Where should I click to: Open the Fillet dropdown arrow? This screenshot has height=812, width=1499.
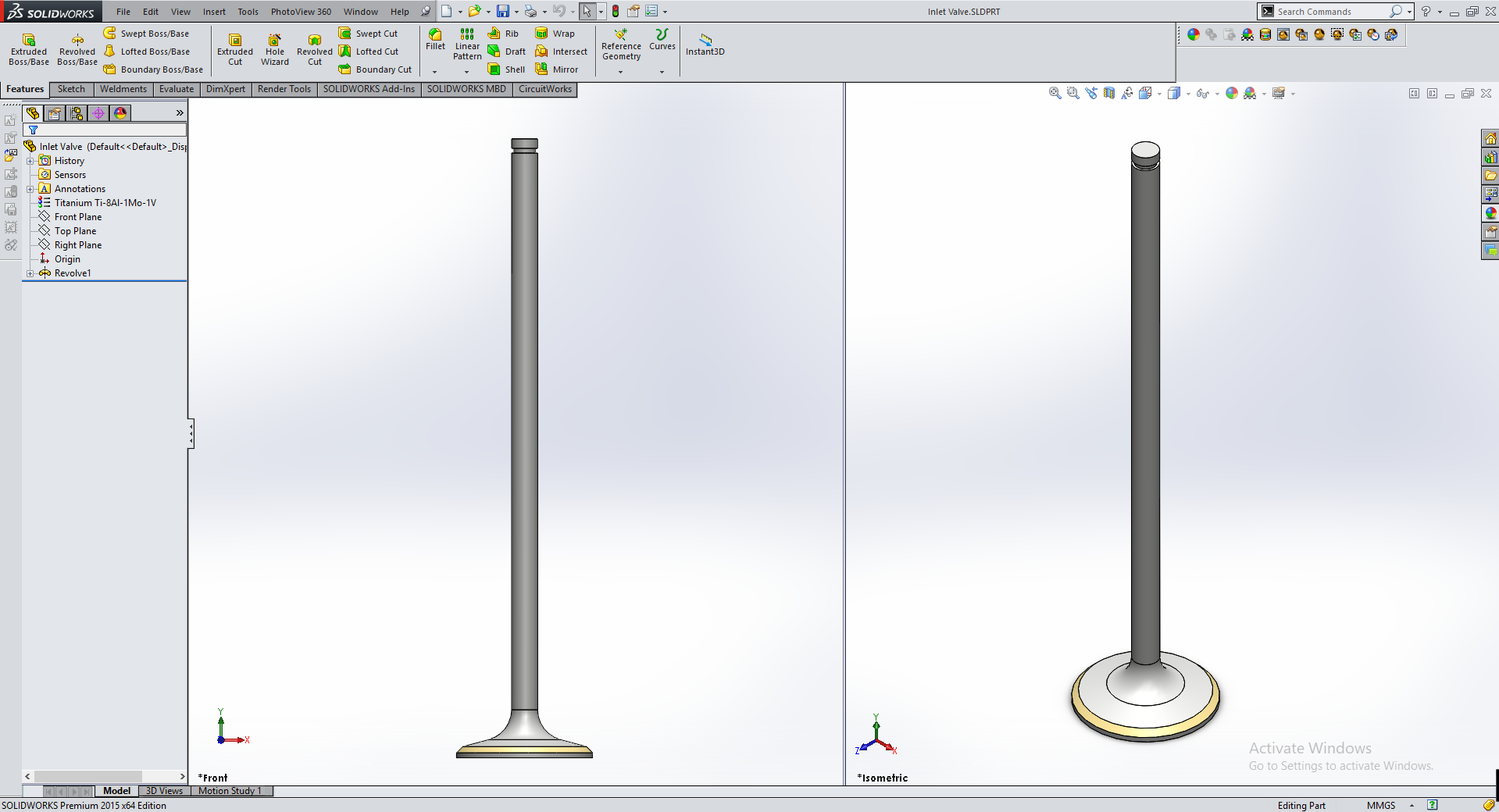point(435,72)
